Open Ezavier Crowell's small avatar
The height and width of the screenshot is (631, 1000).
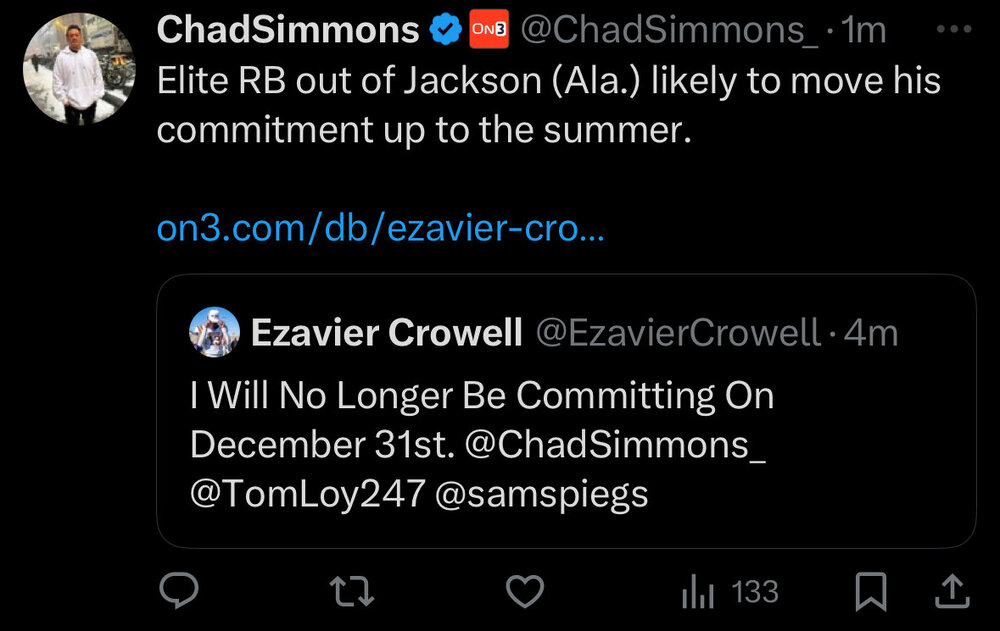(x=214, y=332)
